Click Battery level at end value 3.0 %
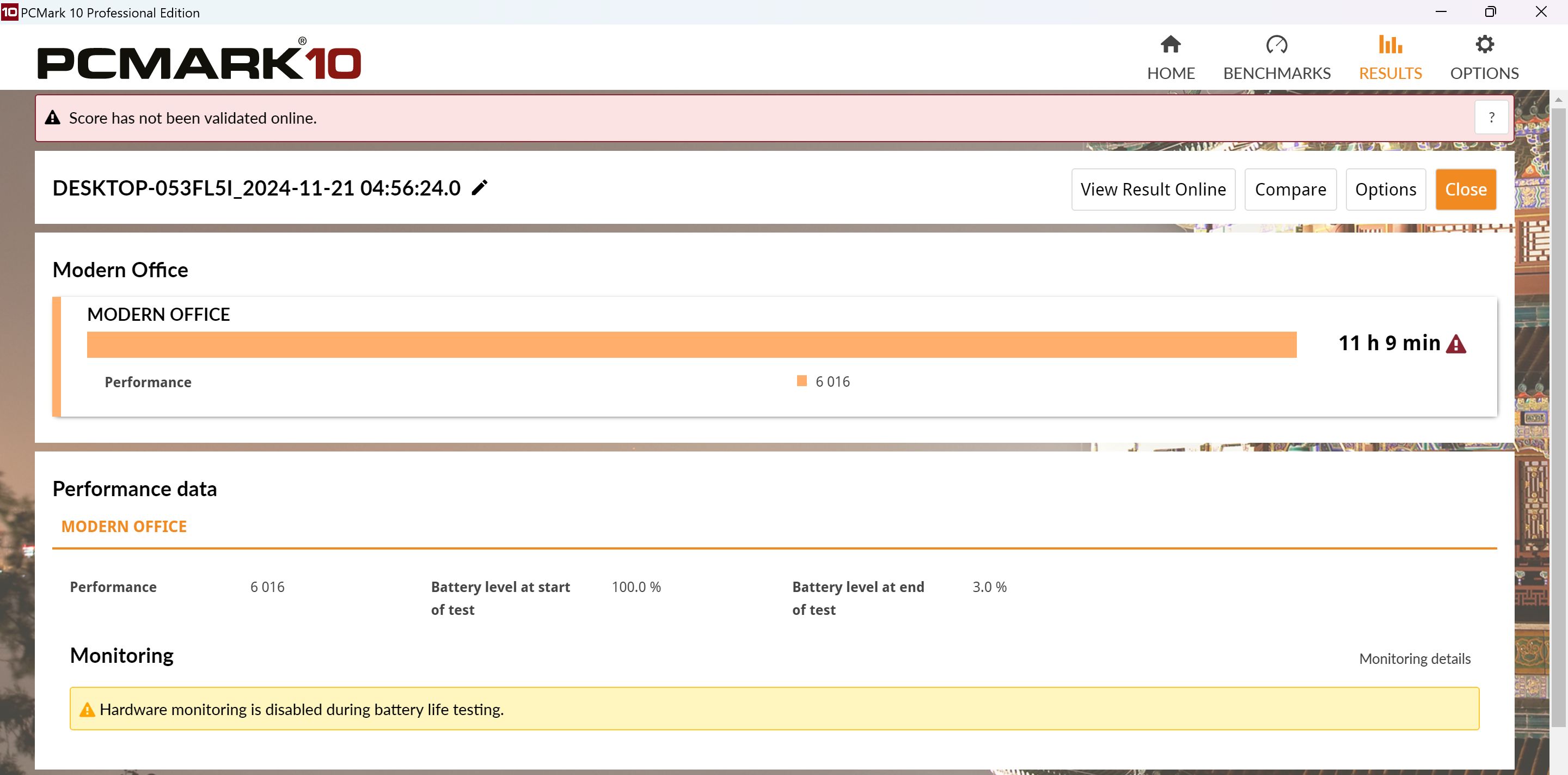Viewport: 1568px width, 775px height. [989, 587]
